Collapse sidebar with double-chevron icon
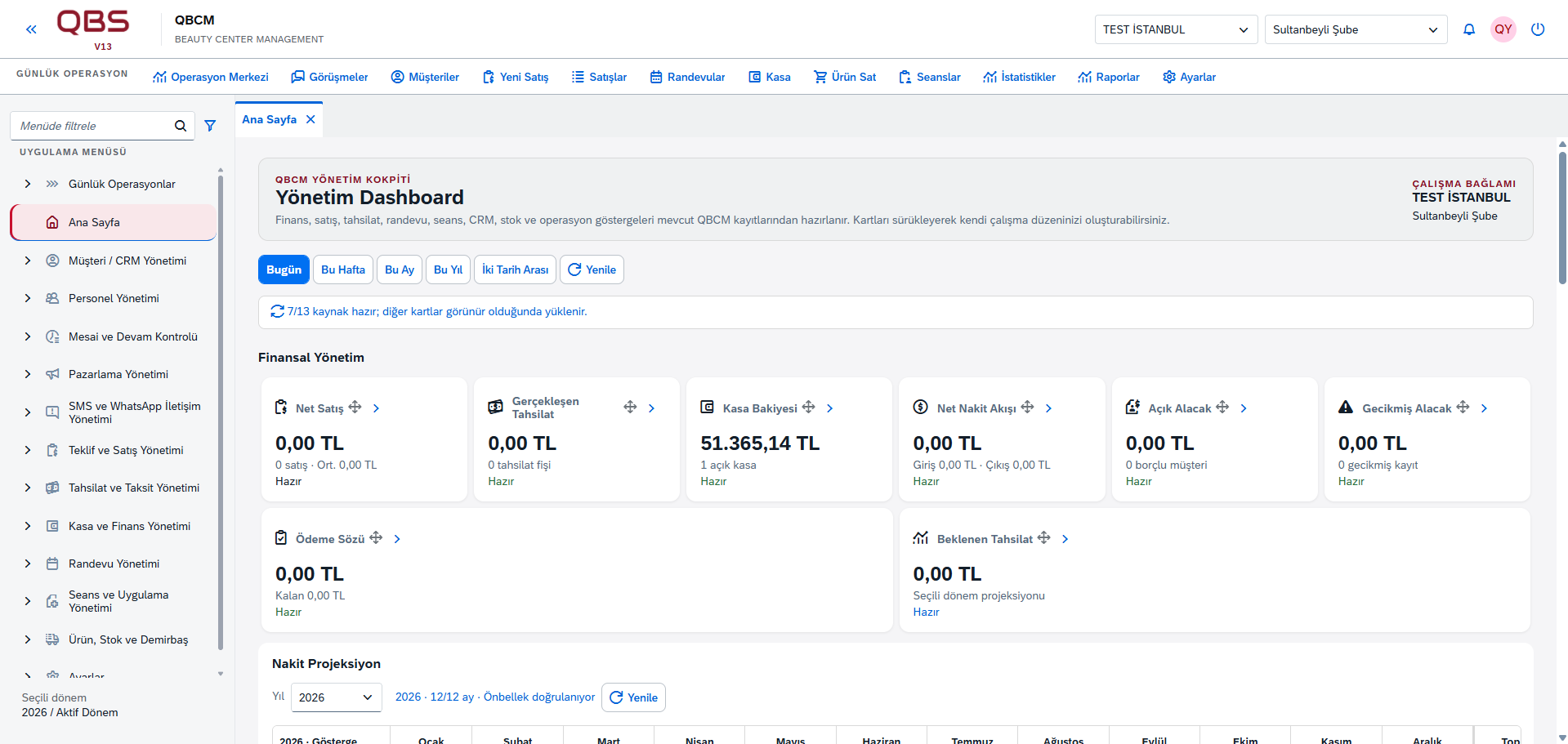1568x744 pixels. coord(31,29)
